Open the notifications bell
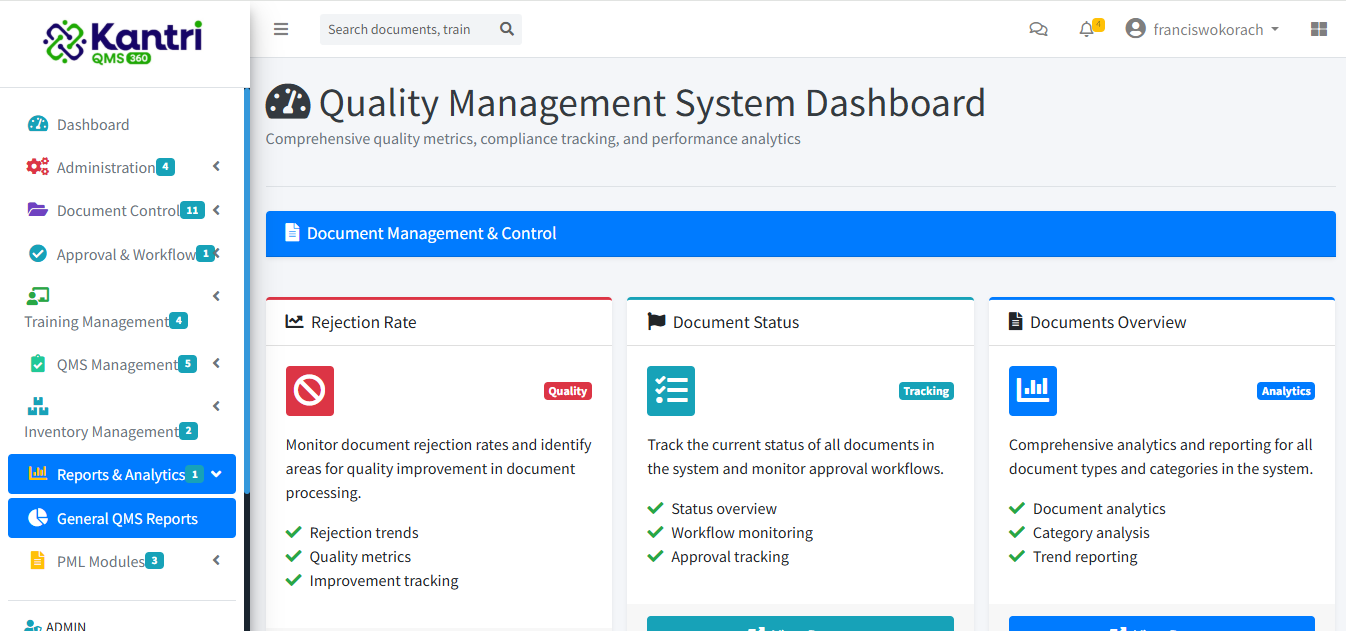1346x631 pixels. pyautogui.click(x=1085, y=29)
